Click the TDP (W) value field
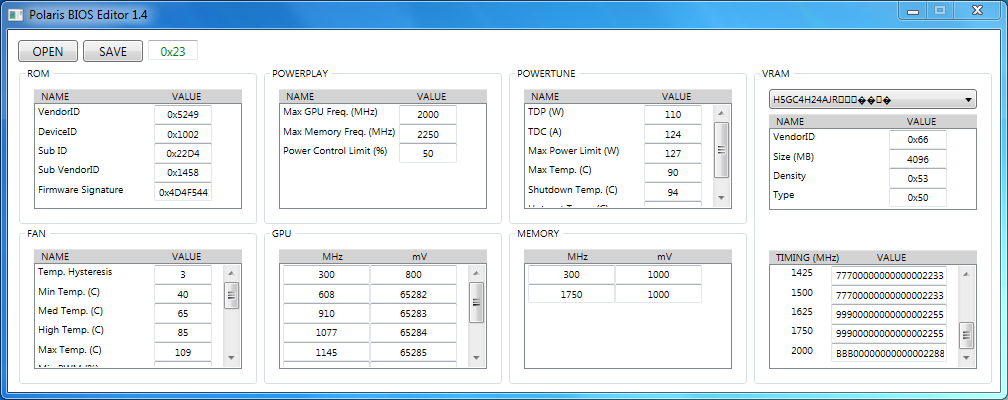 tap(672, 114)
